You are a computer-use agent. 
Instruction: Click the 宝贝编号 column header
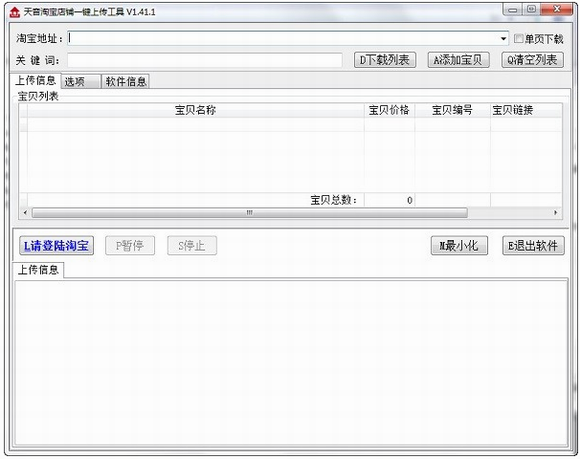pyautogui.click(x=452, y=110)
